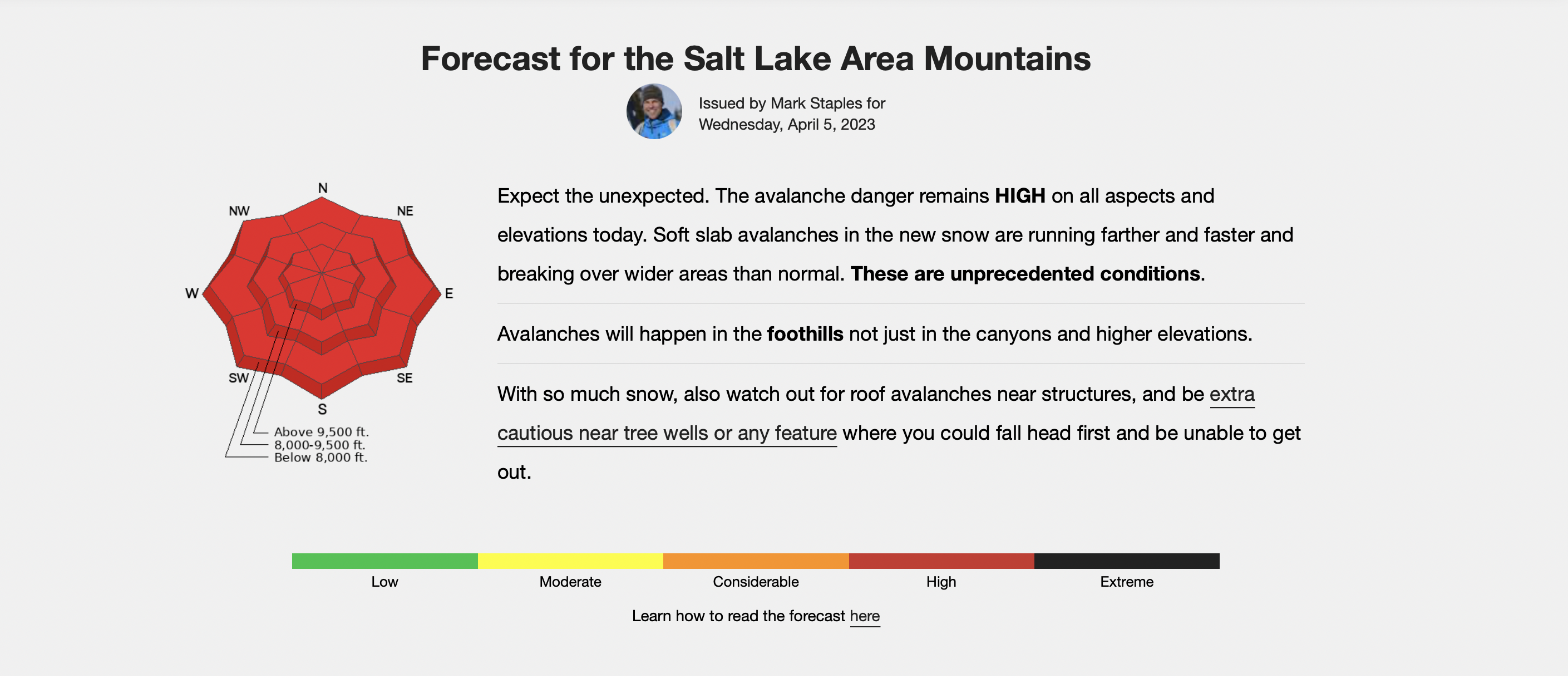Click Mark Staples' forecaster avatar photo

pyautogui.click(x=654, y=112)
